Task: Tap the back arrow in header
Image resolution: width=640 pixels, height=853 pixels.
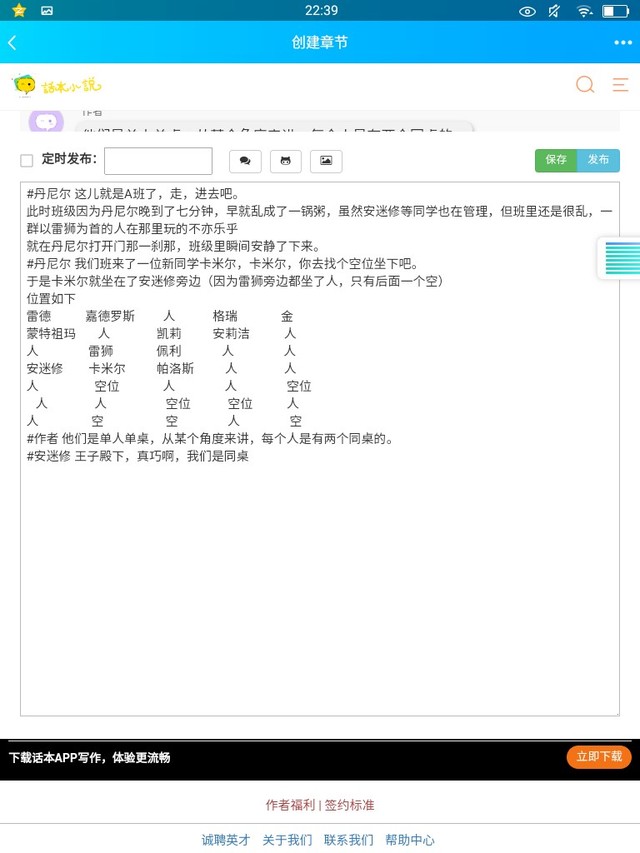Action: tap(12, 43)
